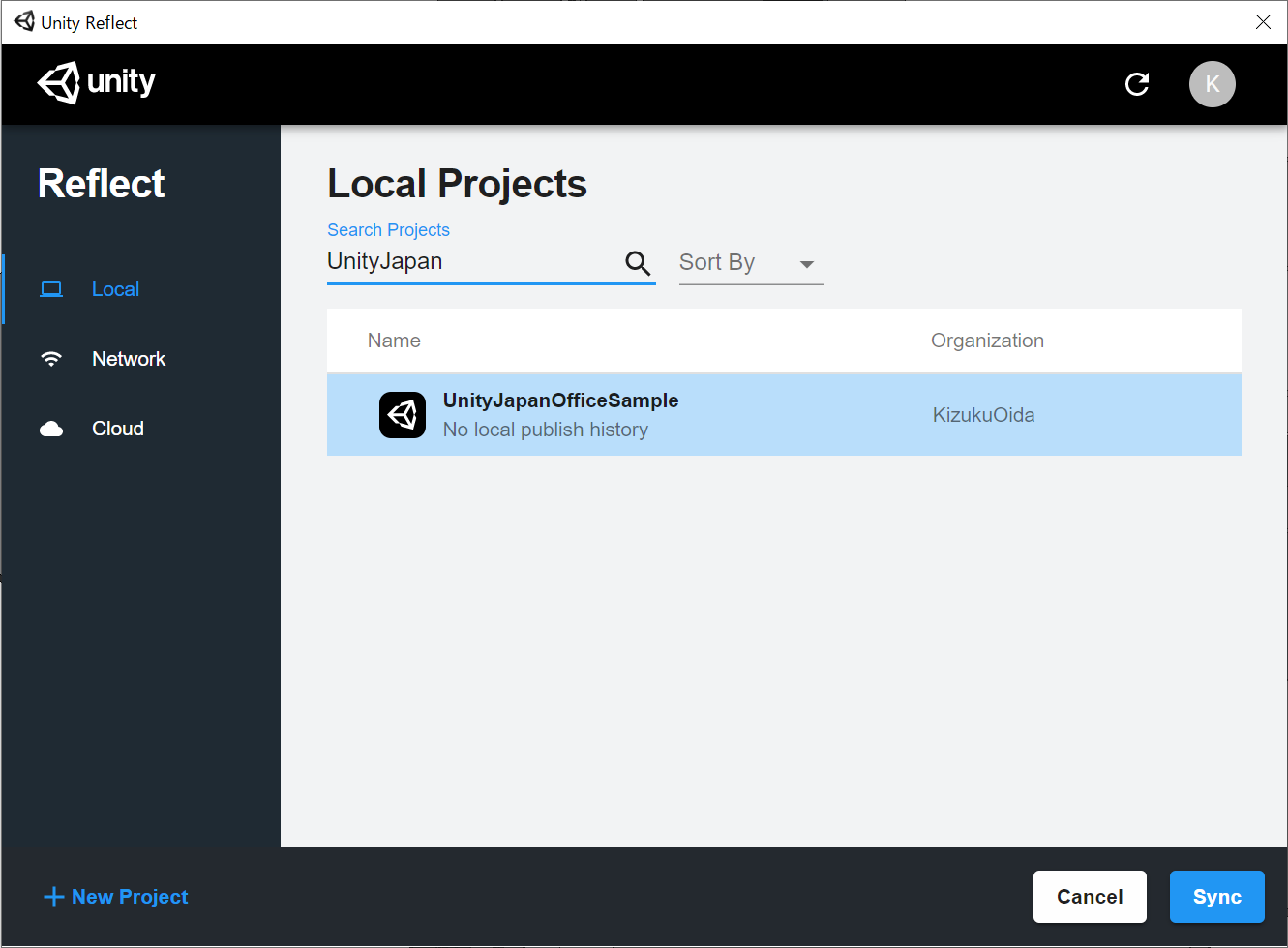
Task: Click the Cloud icon in sidebar
Action: [x=51, y=429]
